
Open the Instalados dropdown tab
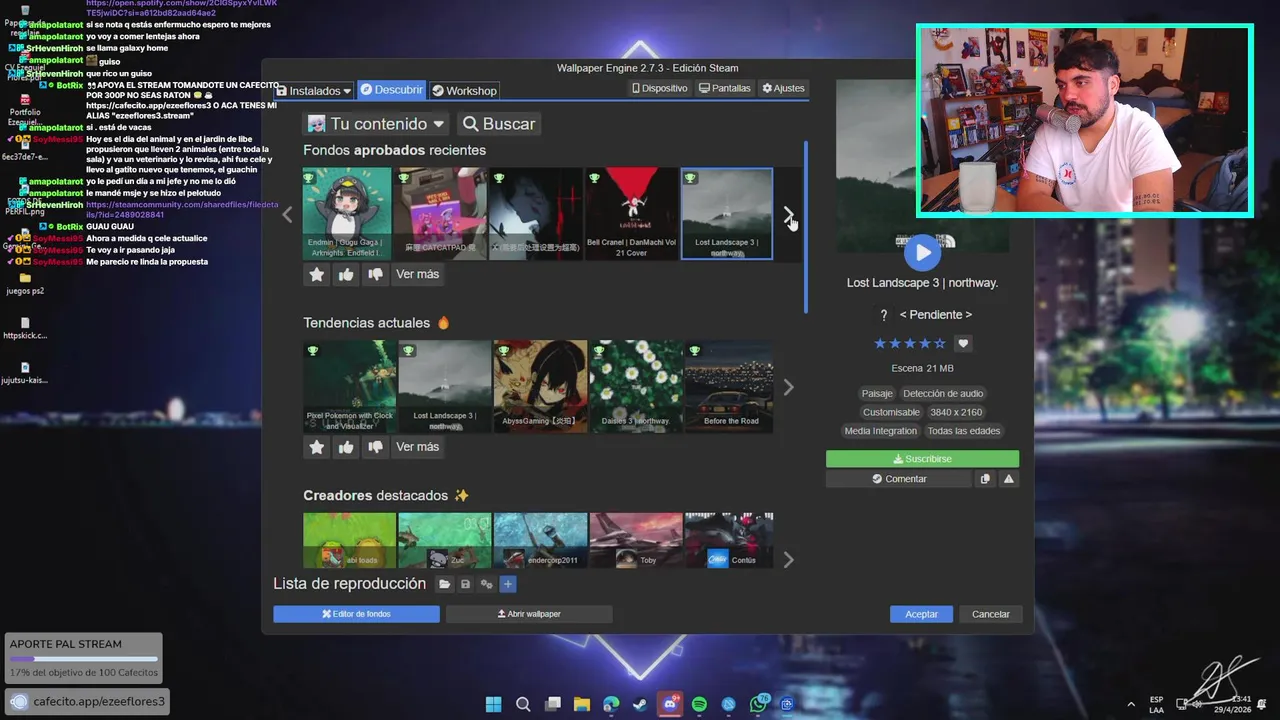314,90
